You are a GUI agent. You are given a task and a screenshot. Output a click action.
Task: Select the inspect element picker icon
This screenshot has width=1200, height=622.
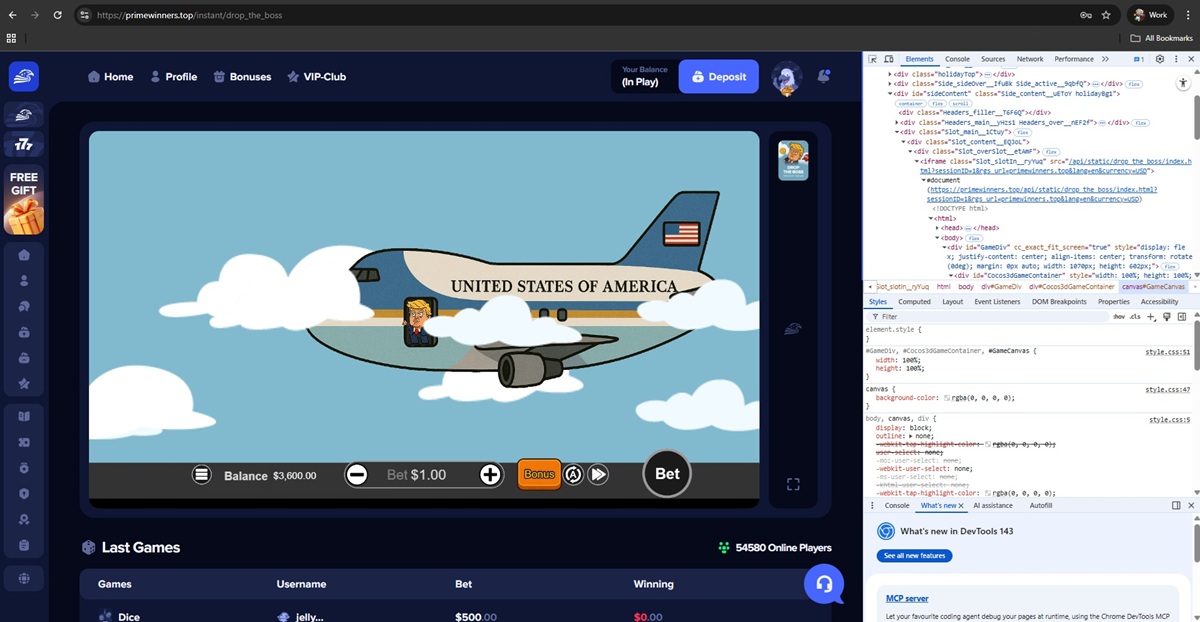coord(873,59)
